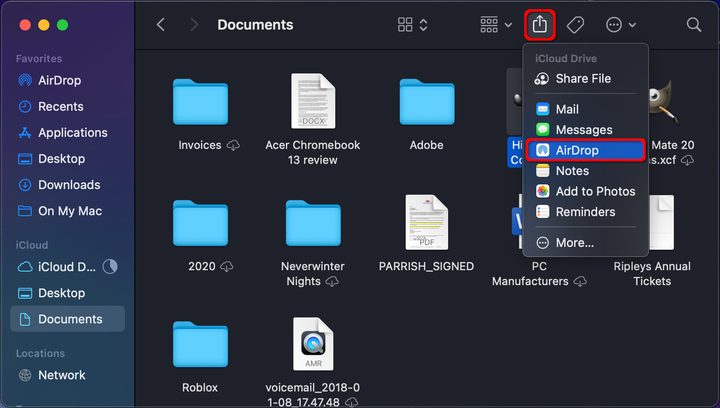
Task: Open iCloud Drive in the sidebar
Action: tap(68, 267)
